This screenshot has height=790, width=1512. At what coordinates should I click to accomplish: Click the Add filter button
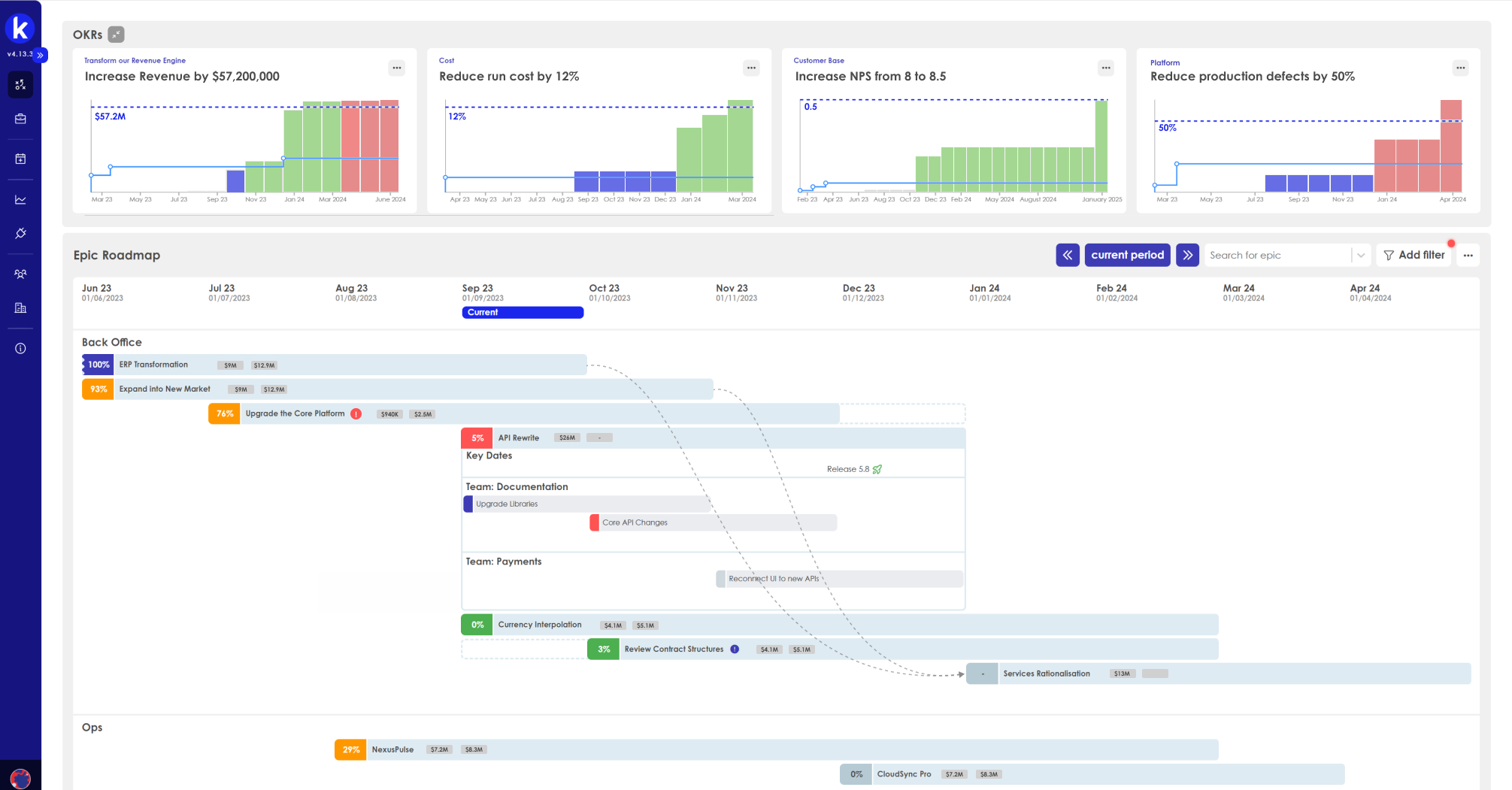(x=1414, y=256)
